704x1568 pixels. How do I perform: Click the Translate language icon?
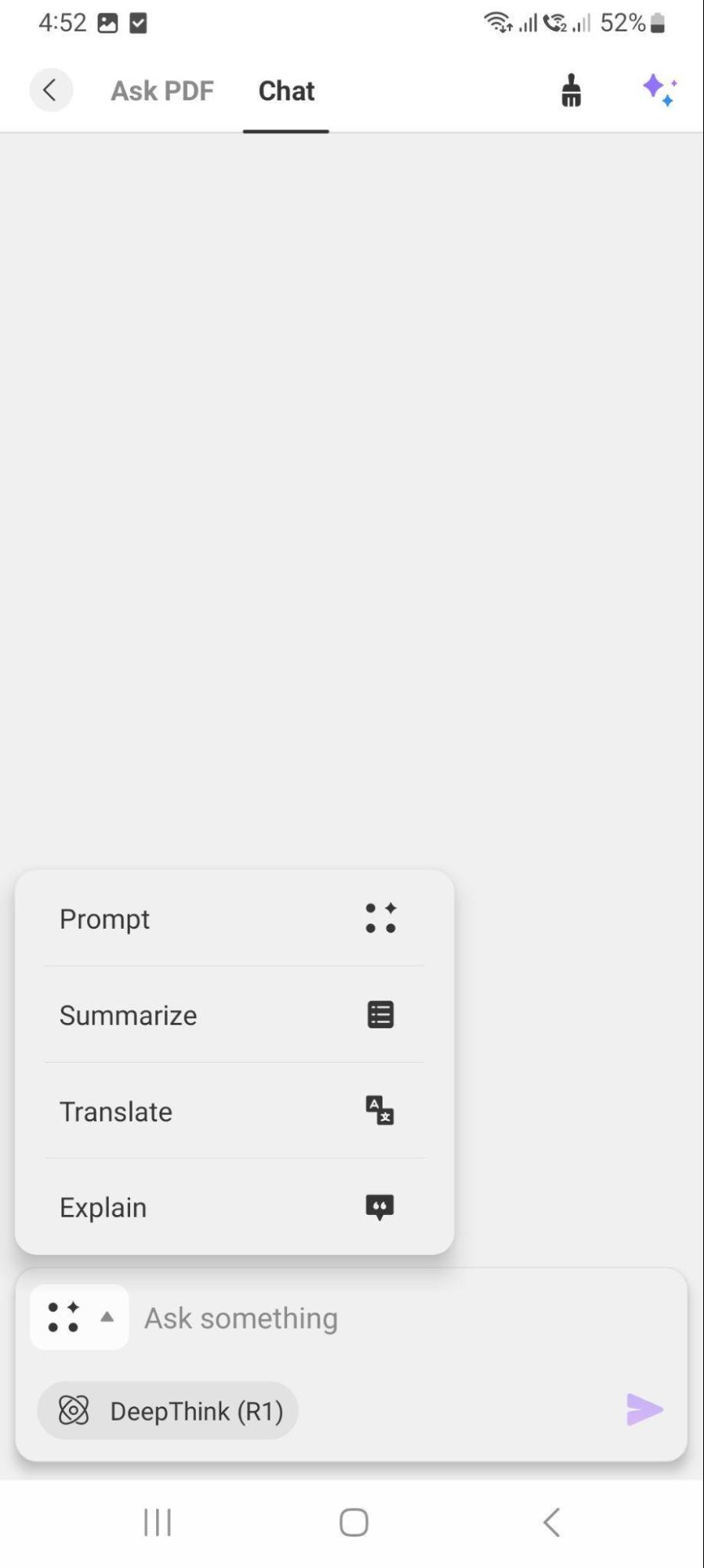pyautogui.click(x=380, y=1111)
